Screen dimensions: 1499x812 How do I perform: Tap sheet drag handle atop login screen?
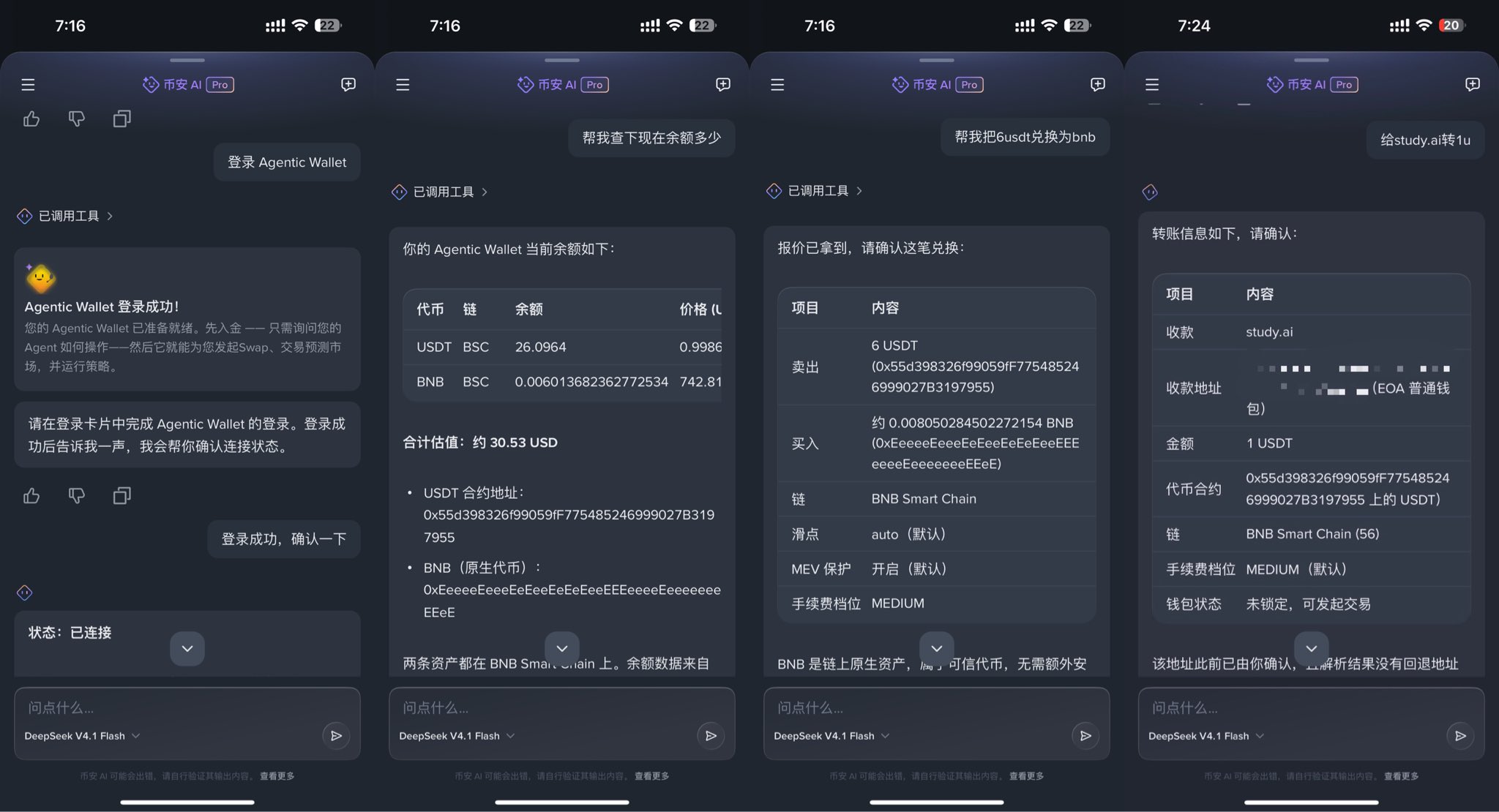coord(187,60)
